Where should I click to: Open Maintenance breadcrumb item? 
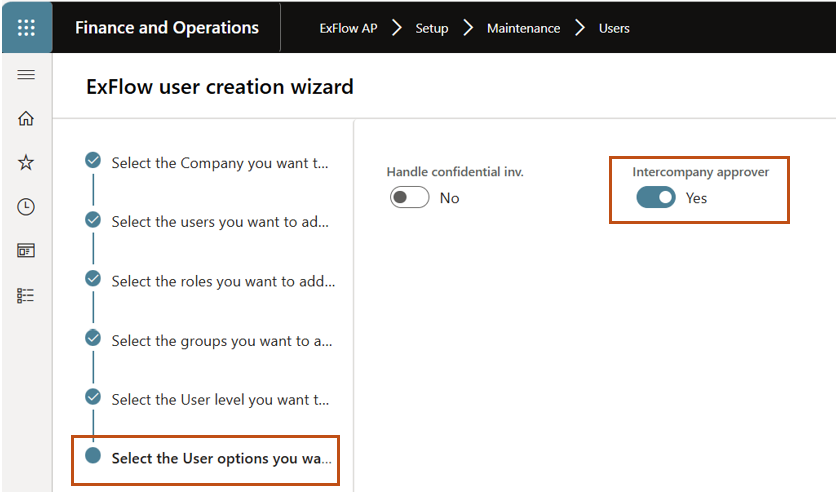click(x=523, y=28)
